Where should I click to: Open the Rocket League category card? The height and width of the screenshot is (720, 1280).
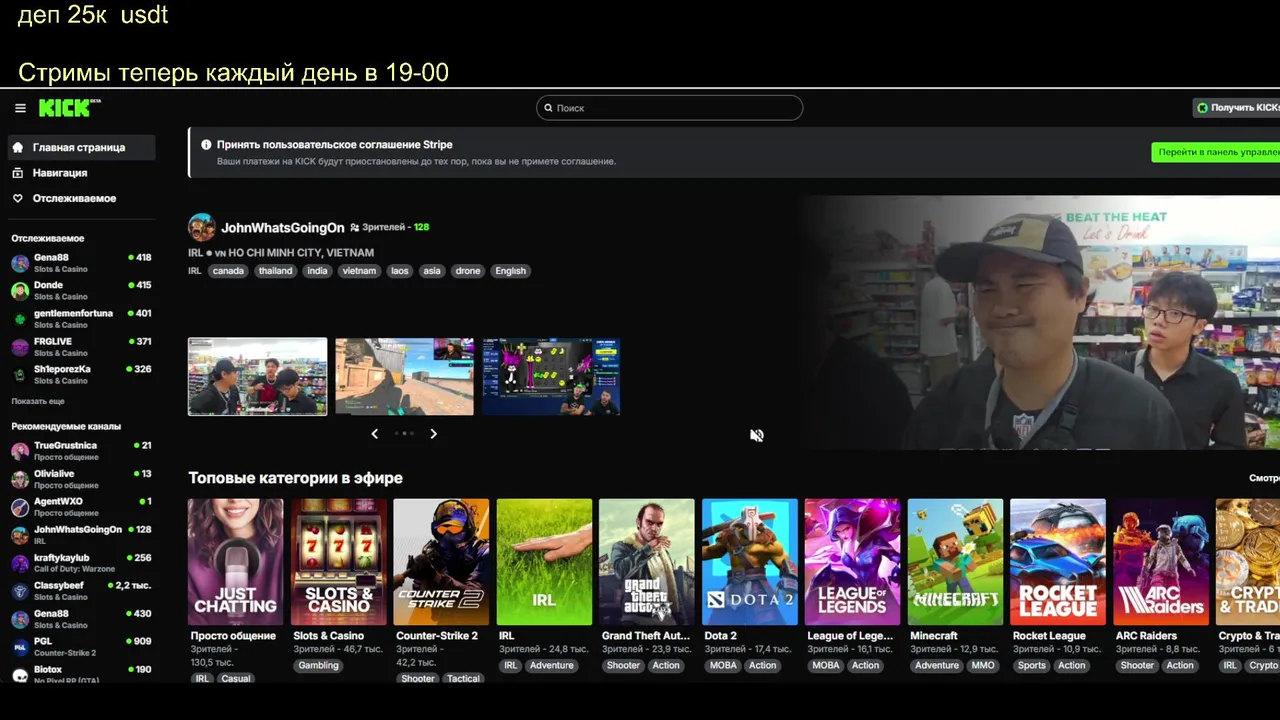[1058, 562]
